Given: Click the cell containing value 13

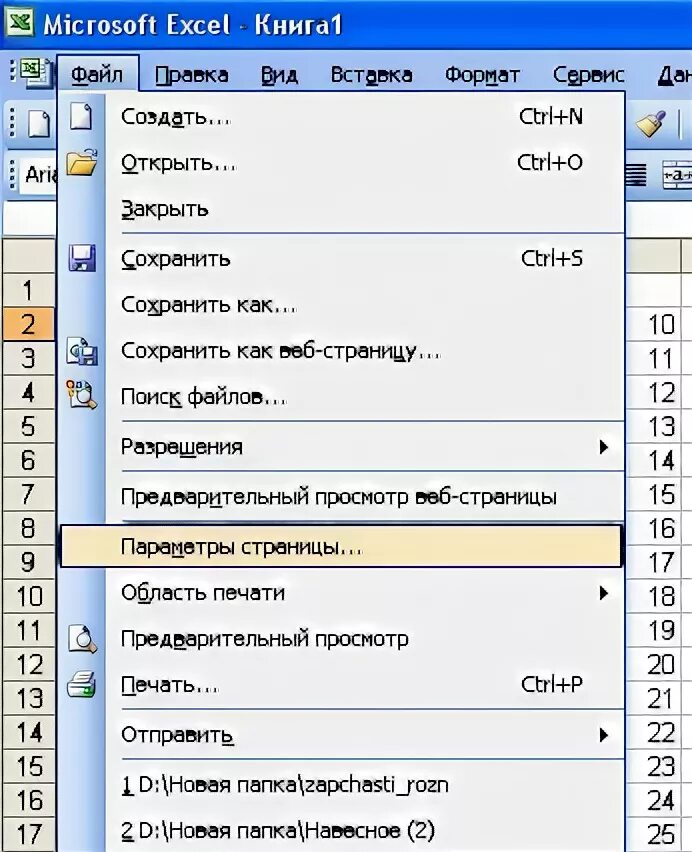Looking at the screenshot, I should [654, 427].
